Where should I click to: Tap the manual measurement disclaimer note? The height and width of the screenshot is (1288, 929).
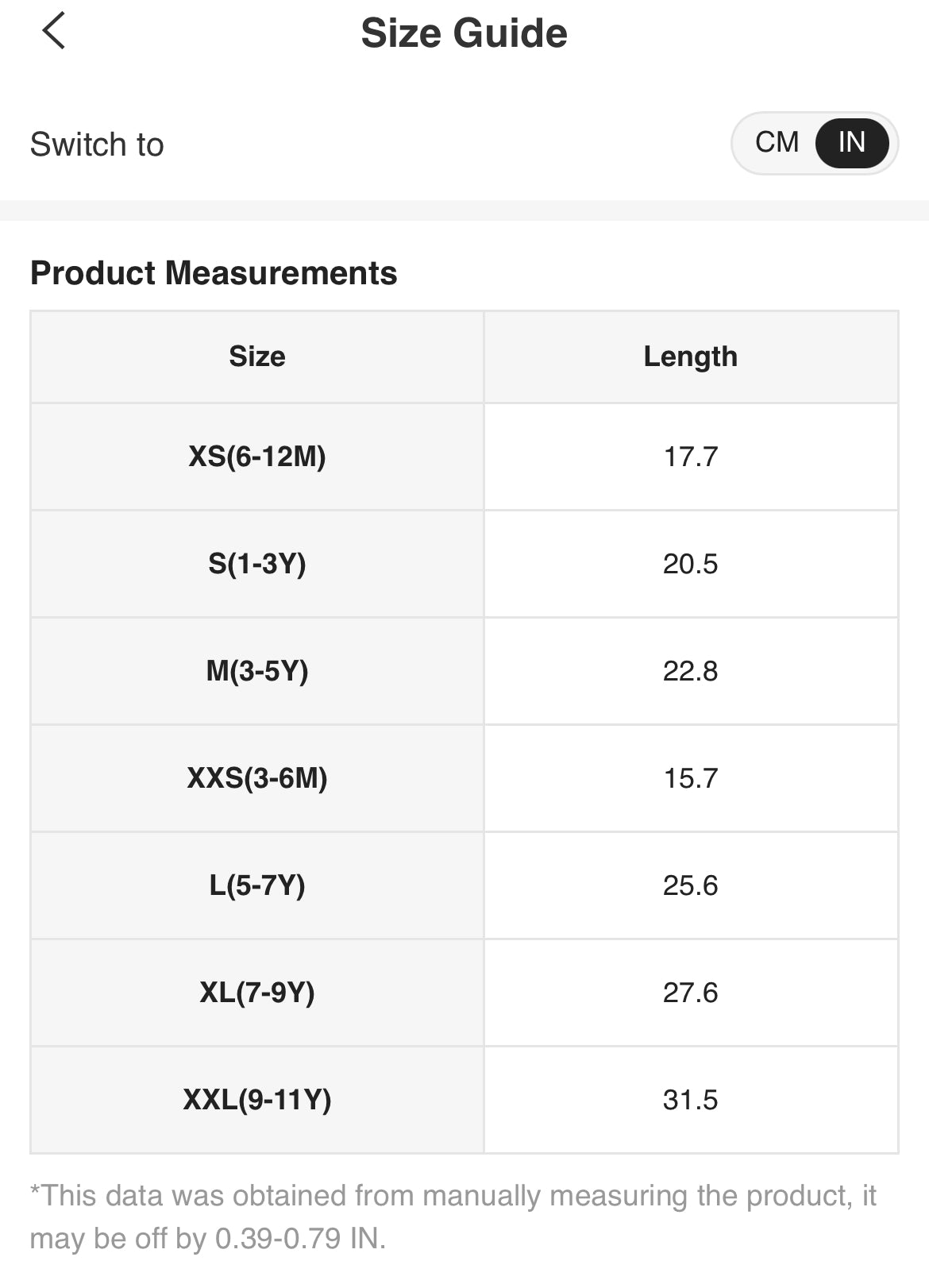point(453,1217)
